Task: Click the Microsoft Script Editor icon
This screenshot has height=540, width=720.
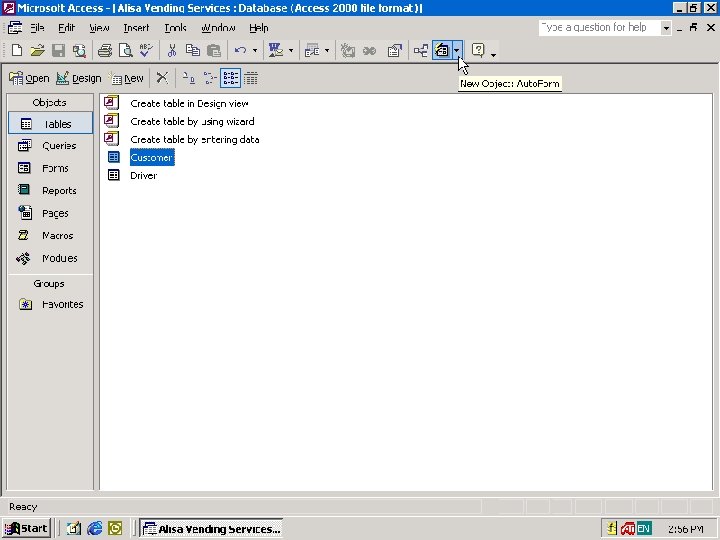Action: click(369, 50)
